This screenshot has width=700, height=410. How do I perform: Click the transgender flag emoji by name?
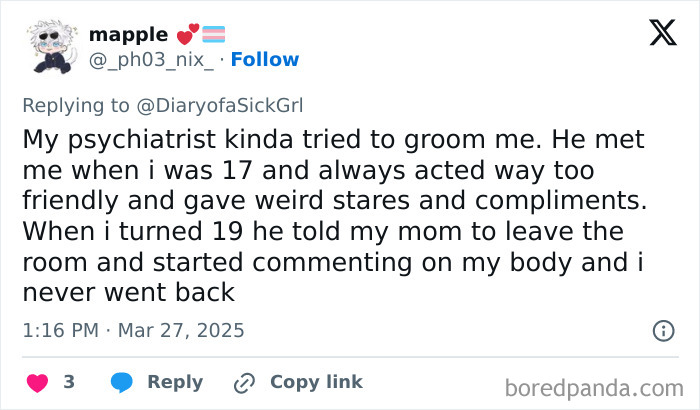[x=215, y=36]
